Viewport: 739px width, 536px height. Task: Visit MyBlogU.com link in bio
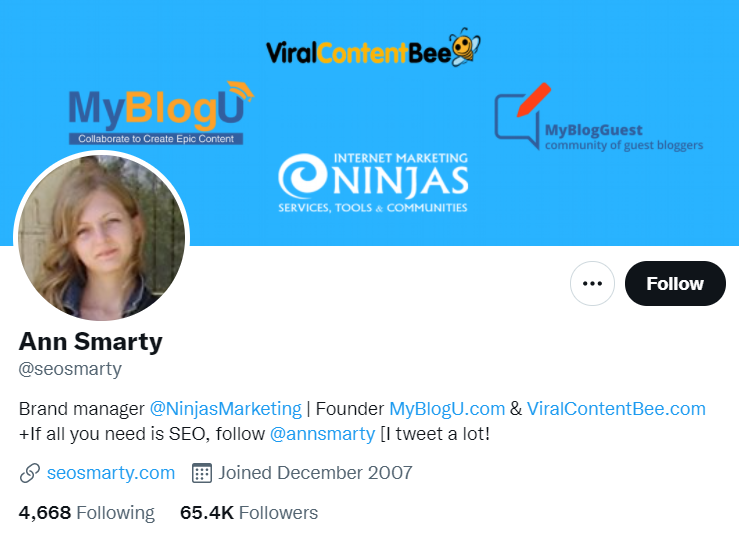coord(447,409)
